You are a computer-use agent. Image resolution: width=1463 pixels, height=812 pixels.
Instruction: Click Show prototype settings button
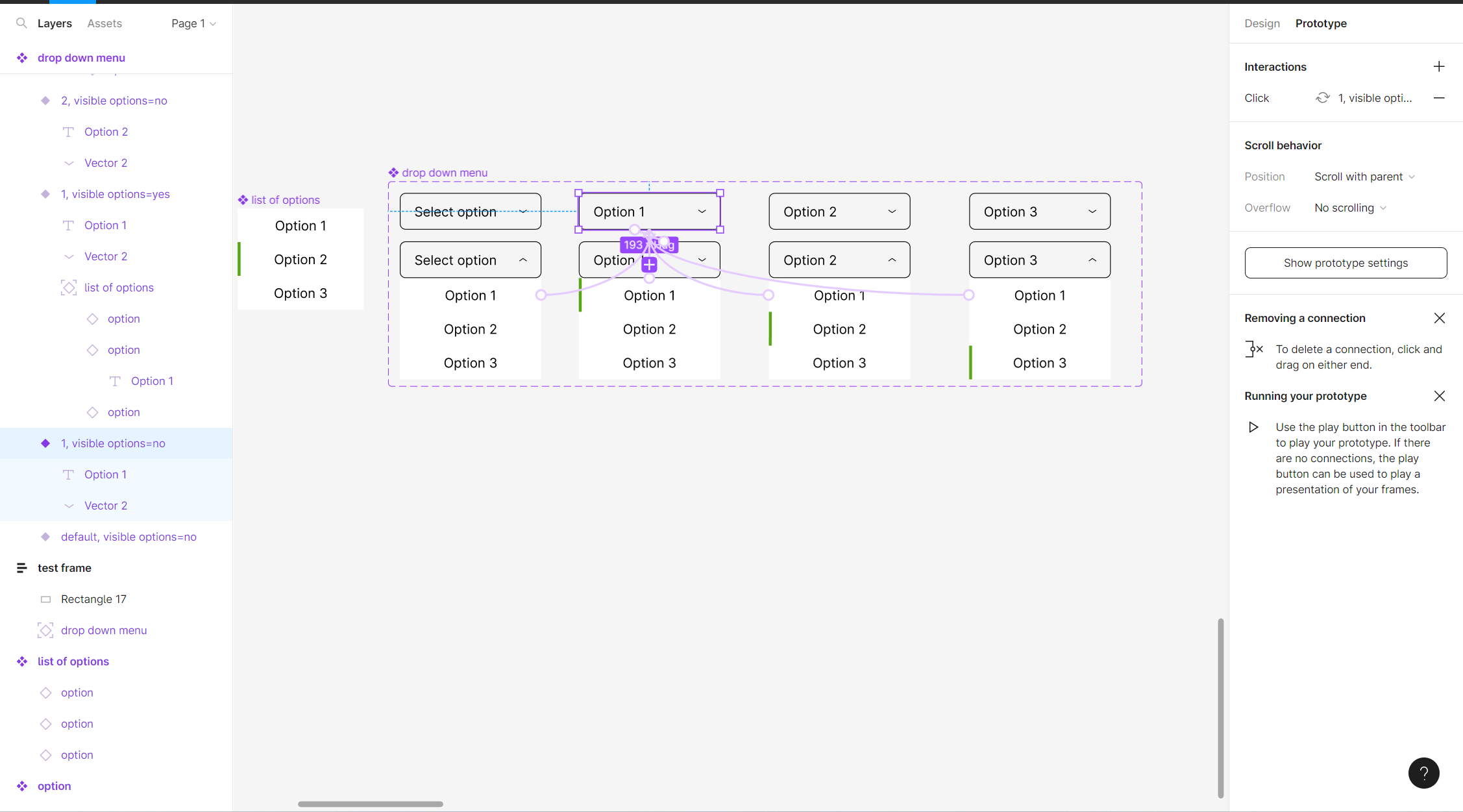click(x=1346, y=262)
